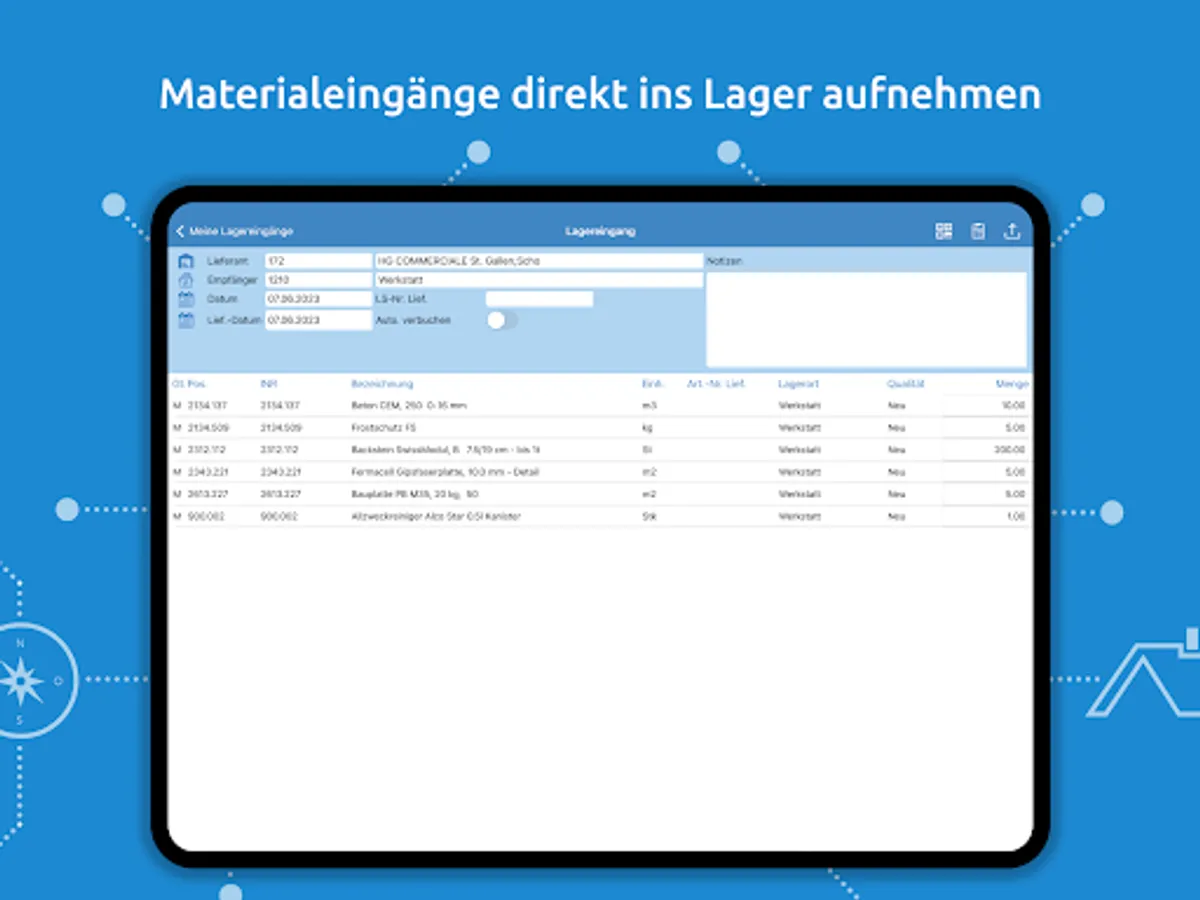Image resolution: width=1200 pixels, height=900 pixels.
Task: Tap the recipient icon beside Empfänger
Action: 185,280
